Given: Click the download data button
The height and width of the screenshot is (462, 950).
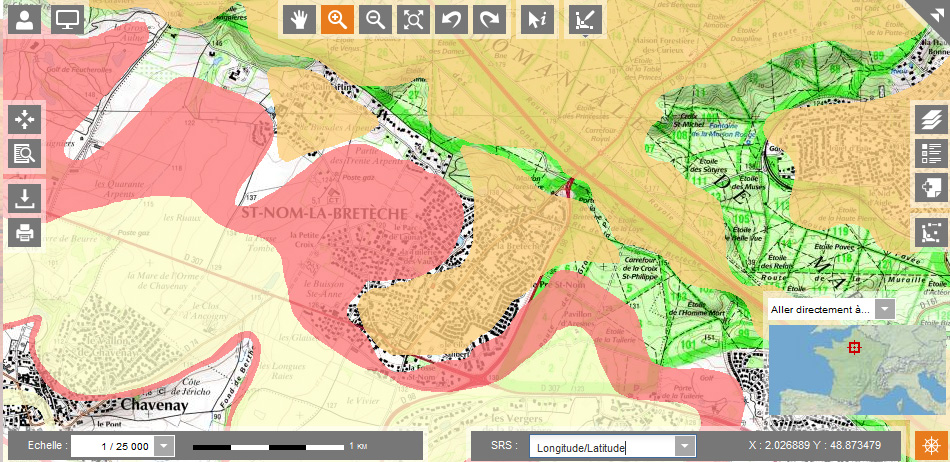Looking at the screenshot, I should click(x=24, y=198).
